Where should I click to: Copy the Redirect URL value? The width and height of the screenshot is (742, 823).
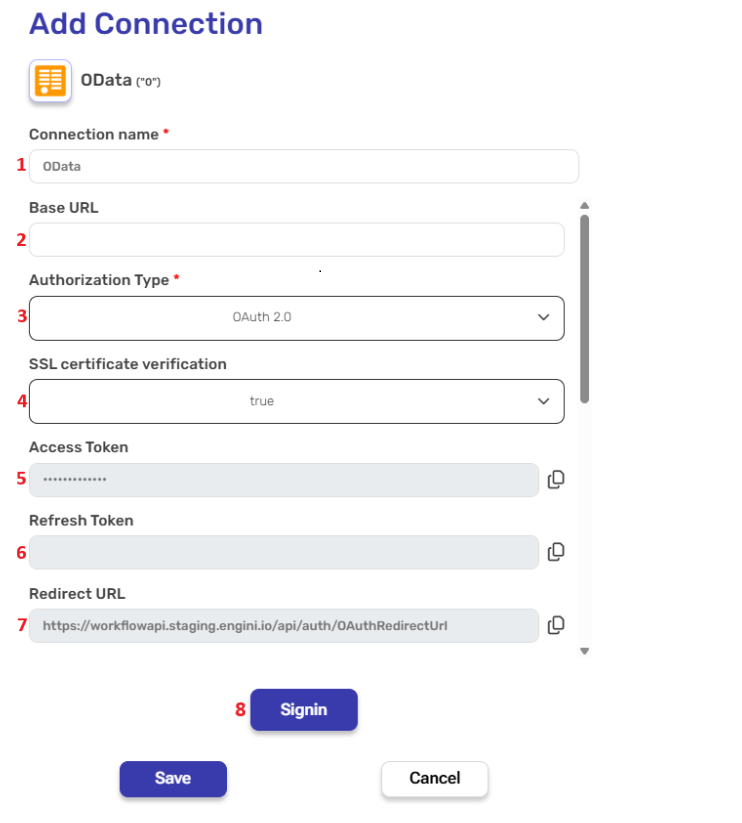coord(556,625)
